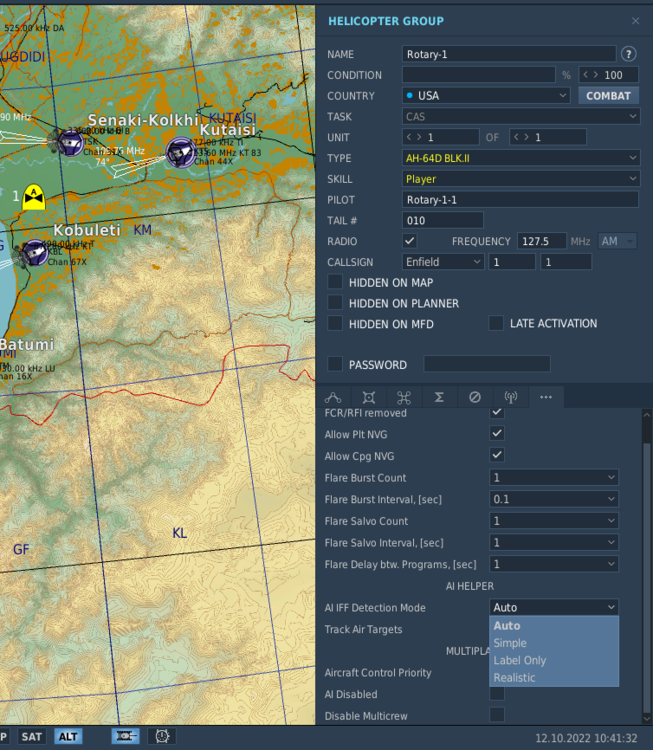Enable the Hidden on Map checkbox

tap(335, 282)
